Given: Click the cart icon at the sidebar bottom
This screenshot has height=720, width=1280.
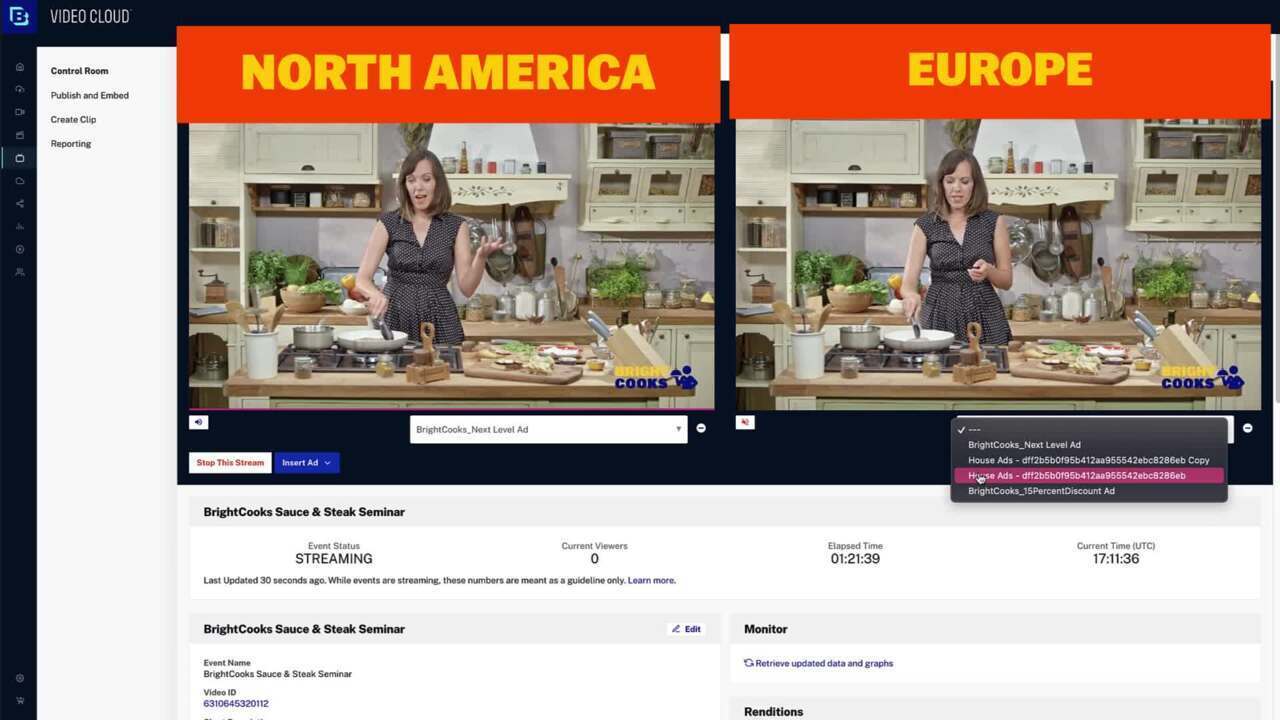Looking at the screenshot, I should (20, 700).
